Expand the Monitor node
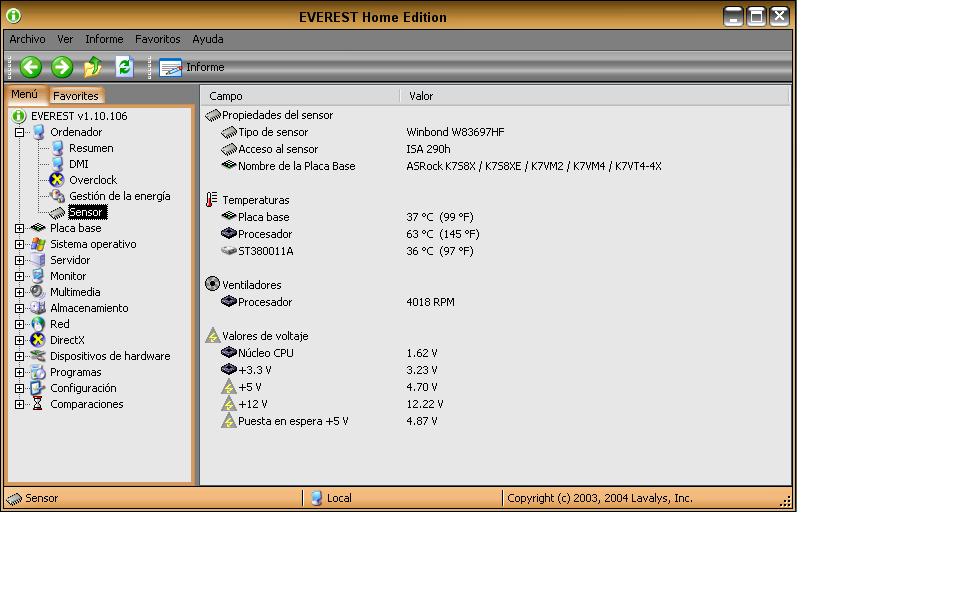Viewport: 962px width, 601px height. [x=20, y=276]
